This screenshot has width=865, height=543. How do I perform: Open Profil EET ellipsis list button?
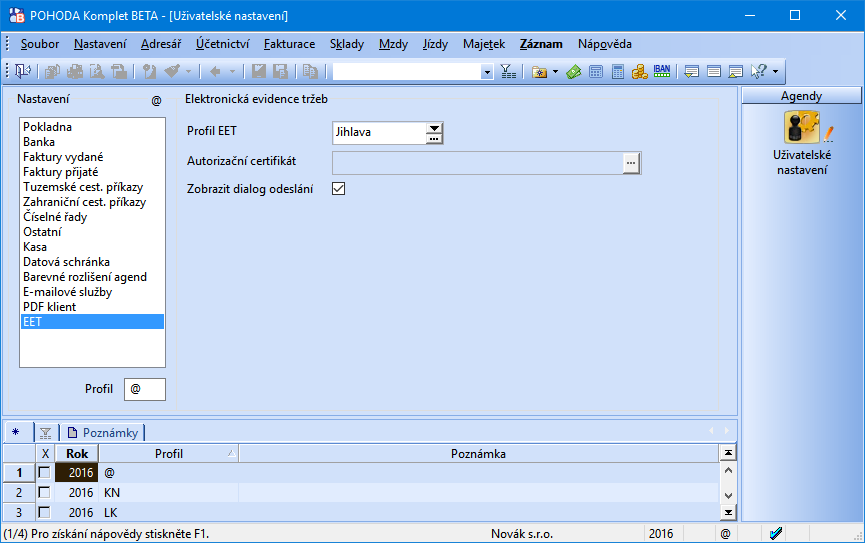coord(434,139)
